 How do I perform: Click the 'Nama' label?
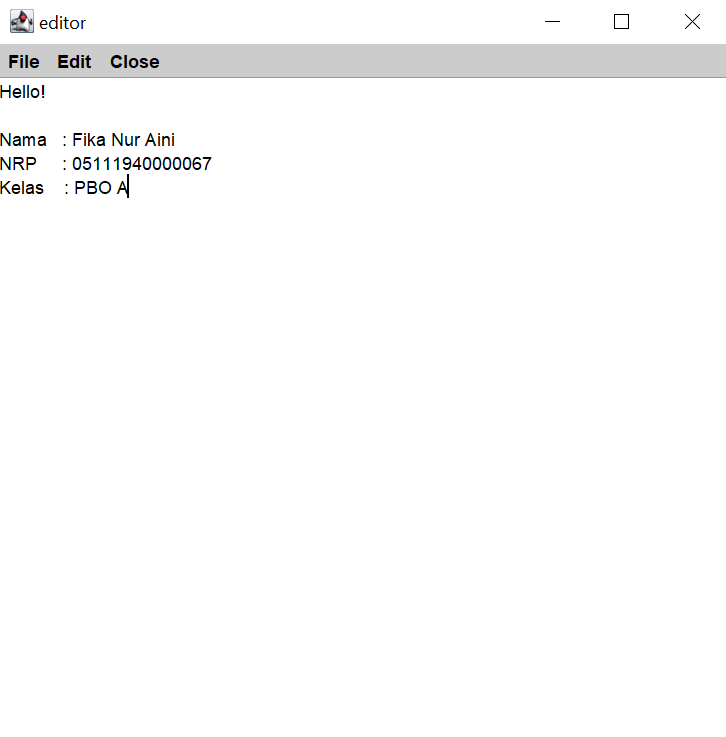[x=23, y=140]
